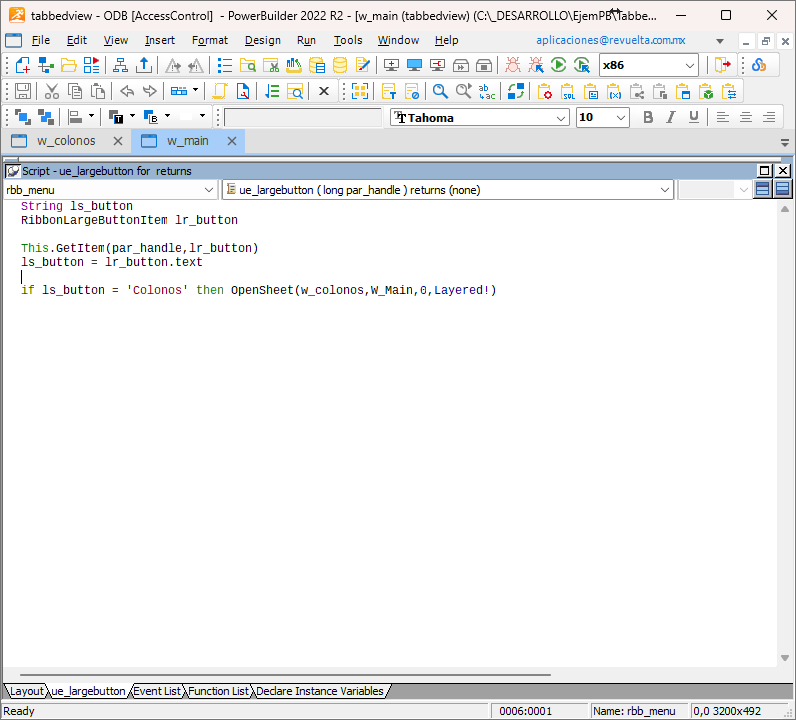The width and height of the screenshot is (796, 720).
Task: Click the Find magnifier icon
Action: pos(440,91)
